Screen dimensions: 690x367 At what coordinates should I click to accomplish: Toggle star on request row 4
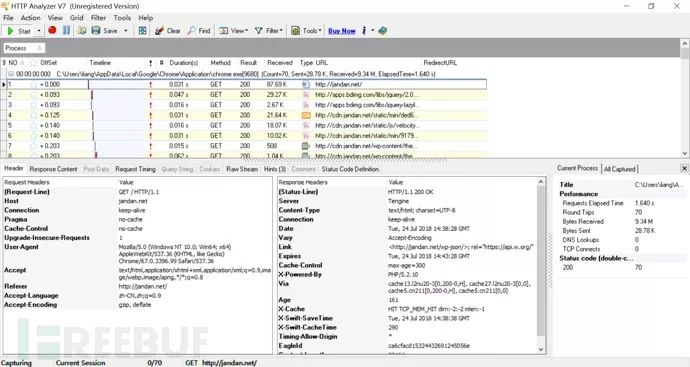coord(33,115)
